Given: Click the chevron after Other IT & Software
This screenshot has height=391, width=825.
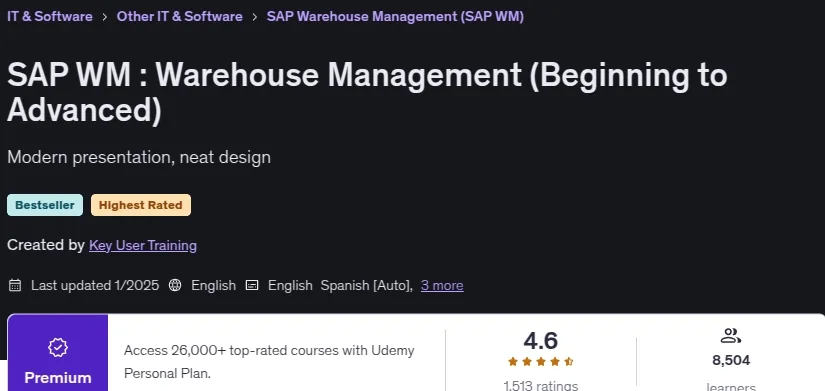Looking at the screenshot, I should 255,17.
